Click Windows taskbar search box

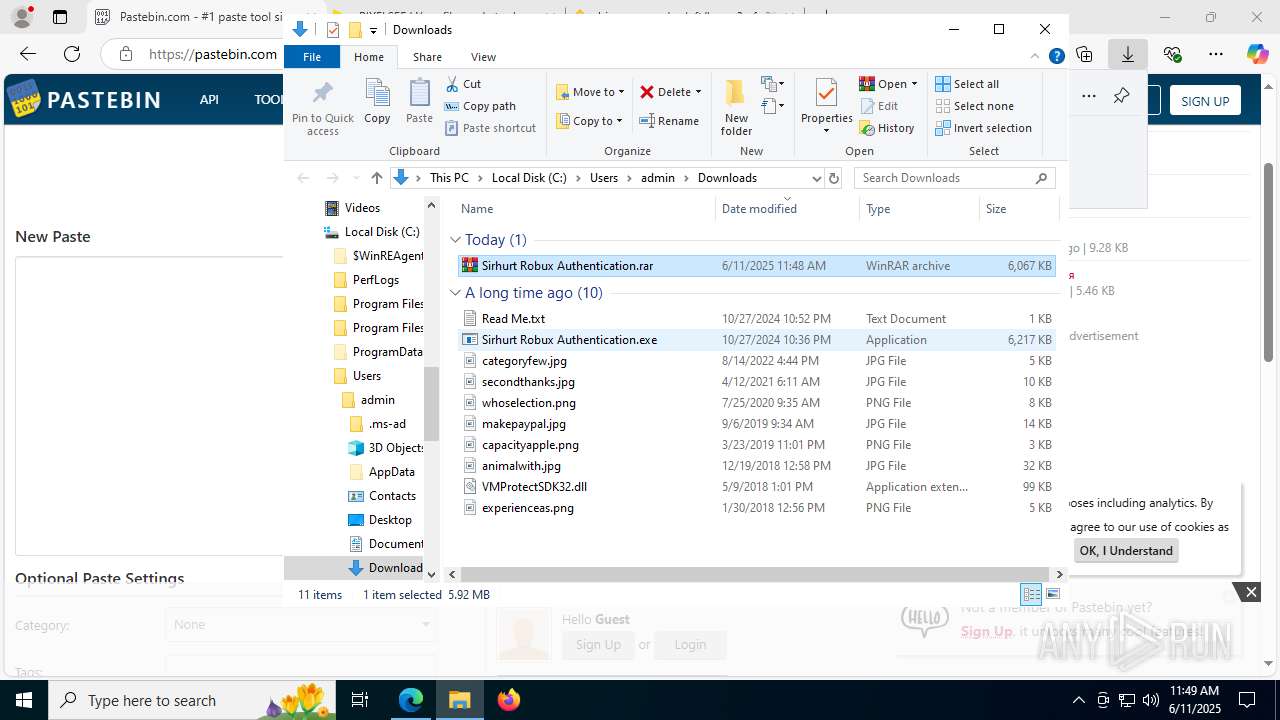point(192,700)
